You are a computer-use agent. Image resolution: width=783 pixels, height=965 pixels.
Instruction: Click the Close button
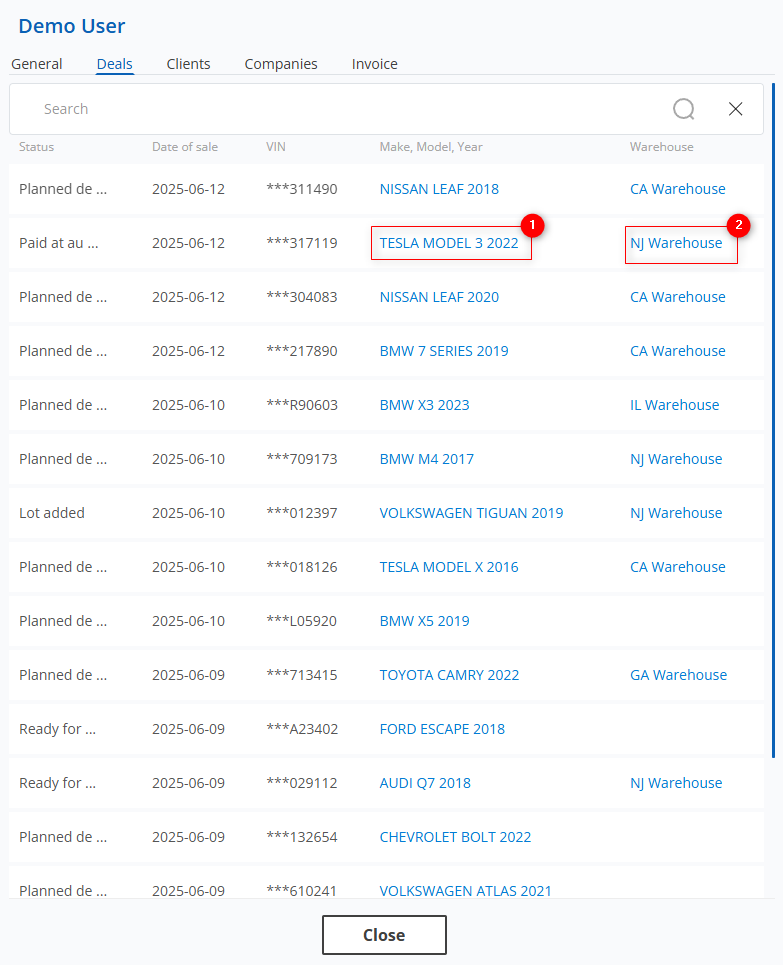pos(384,935)
